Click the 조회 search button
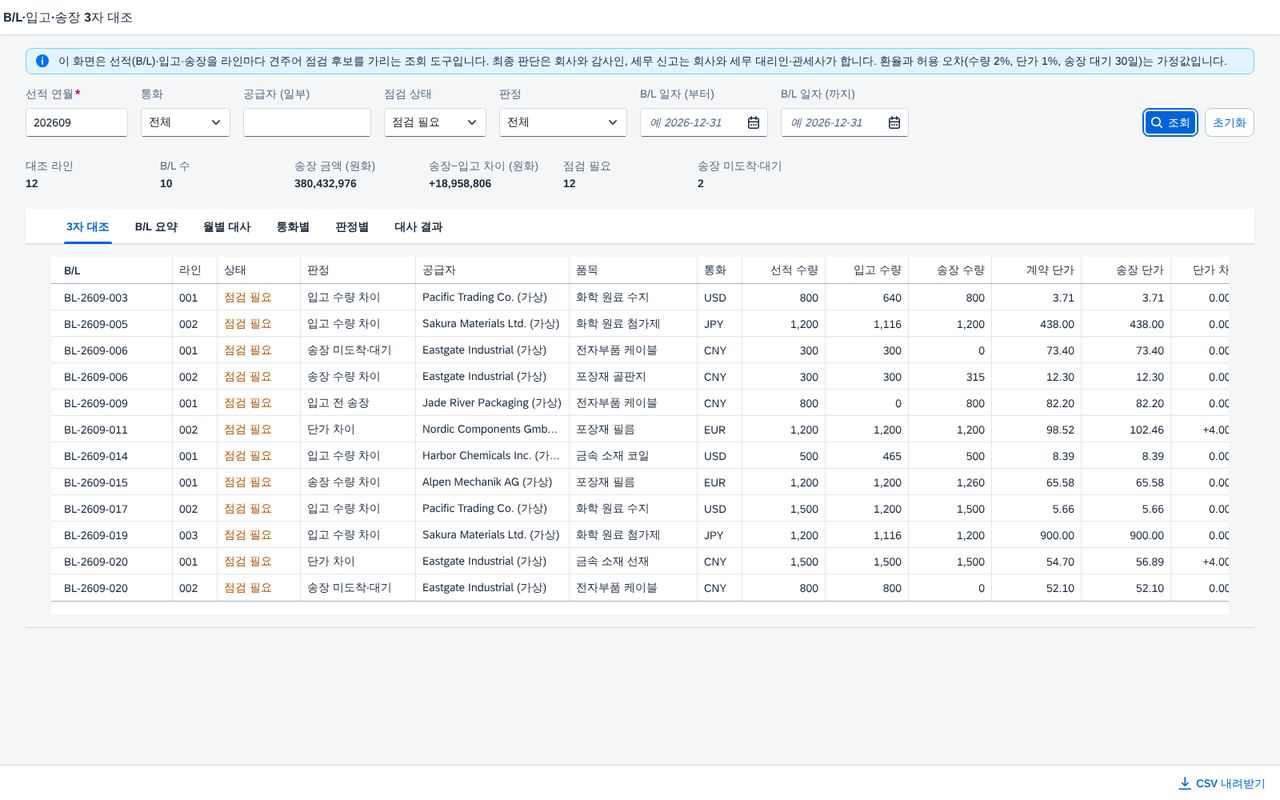This screenshot has width=1280, height=800. click(1170, 122)
